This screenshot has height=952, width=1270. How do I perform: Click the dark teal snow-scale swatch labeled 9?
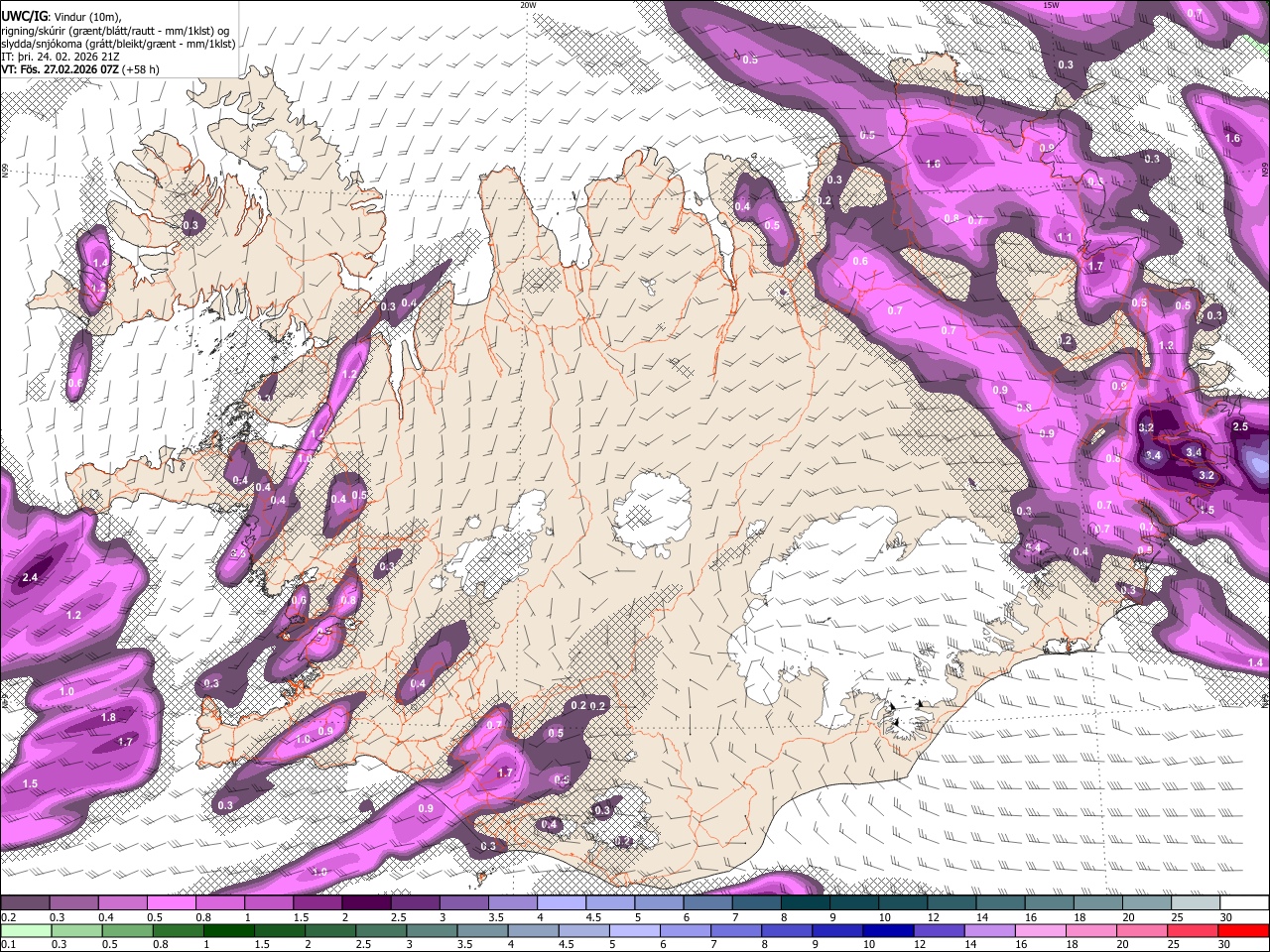[x=854, y=903]
